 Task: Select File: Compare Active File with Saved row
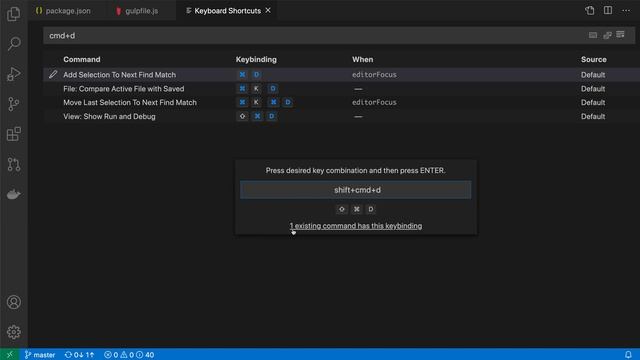pyautogui.click(x=341, y=89)
